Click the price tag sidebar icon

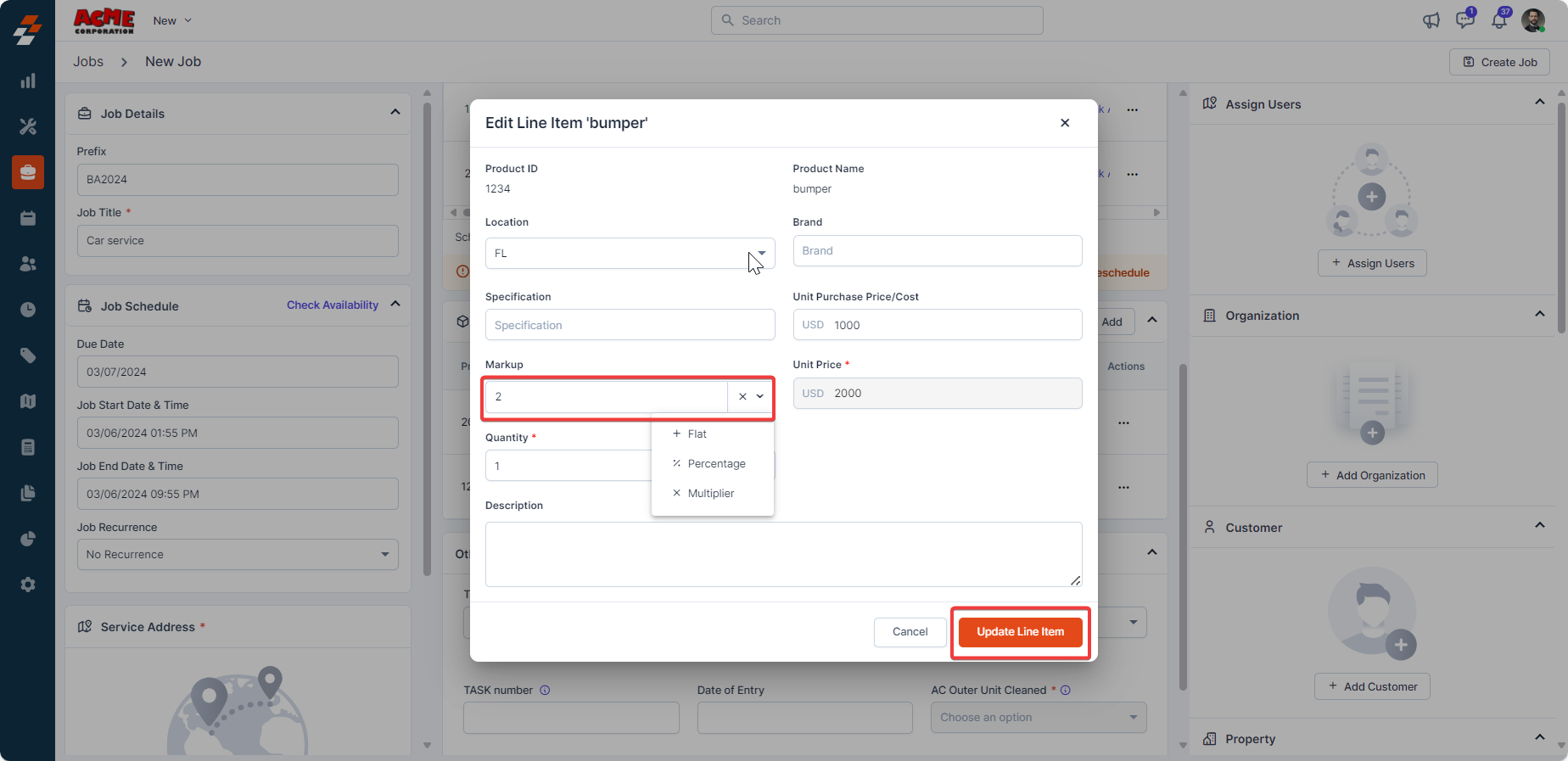click(28, 355)
